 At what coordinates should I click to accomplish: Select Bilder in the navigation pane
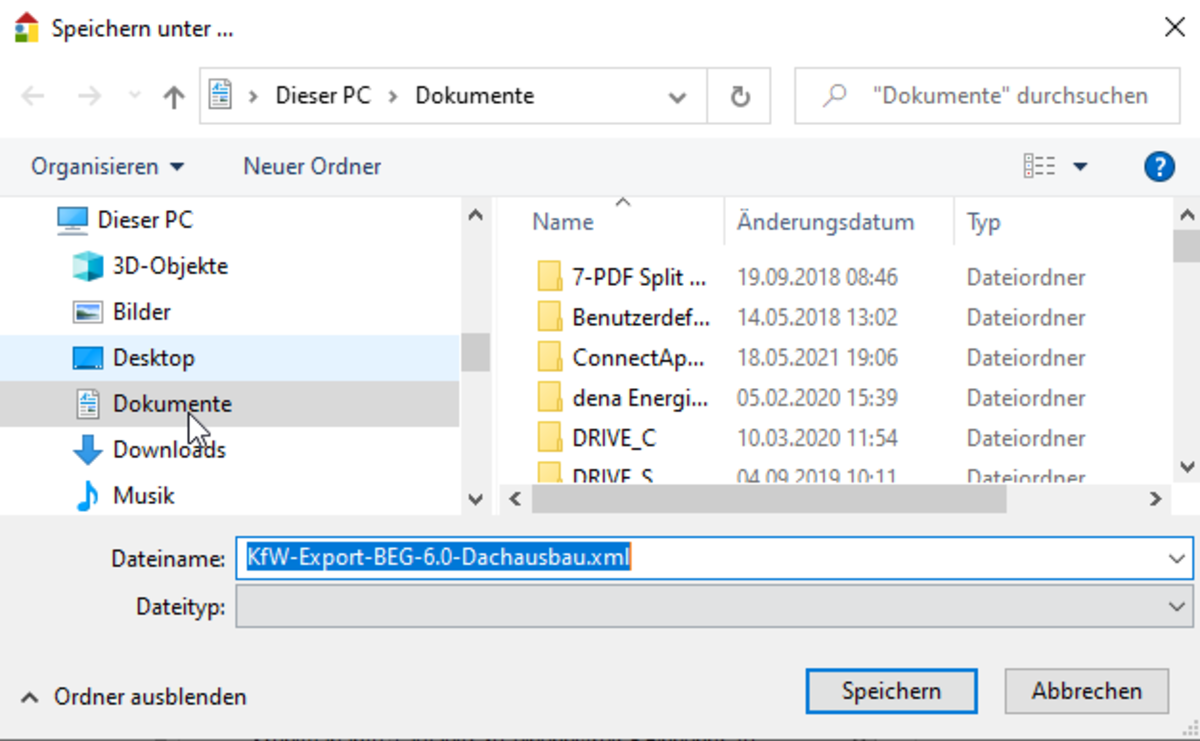tap(141, 312)
